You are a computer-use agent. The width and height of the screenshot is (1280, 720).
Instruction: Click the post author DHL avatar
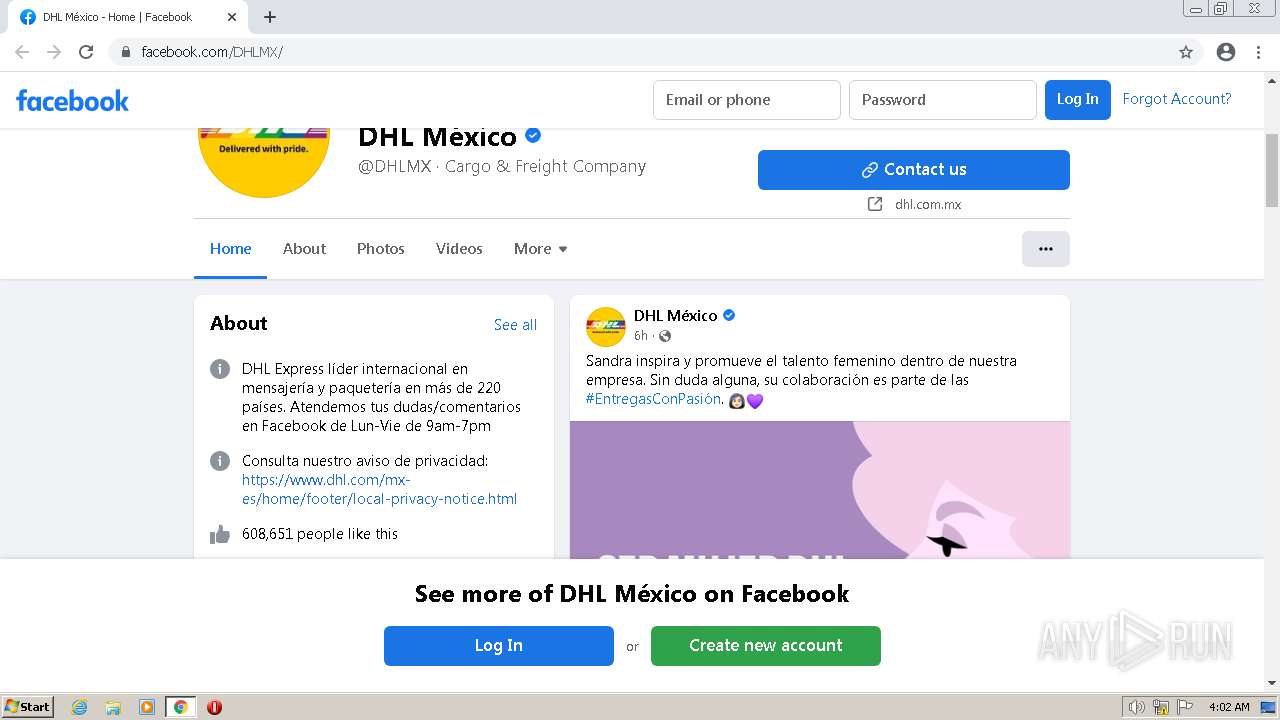[x=606, y=326]
